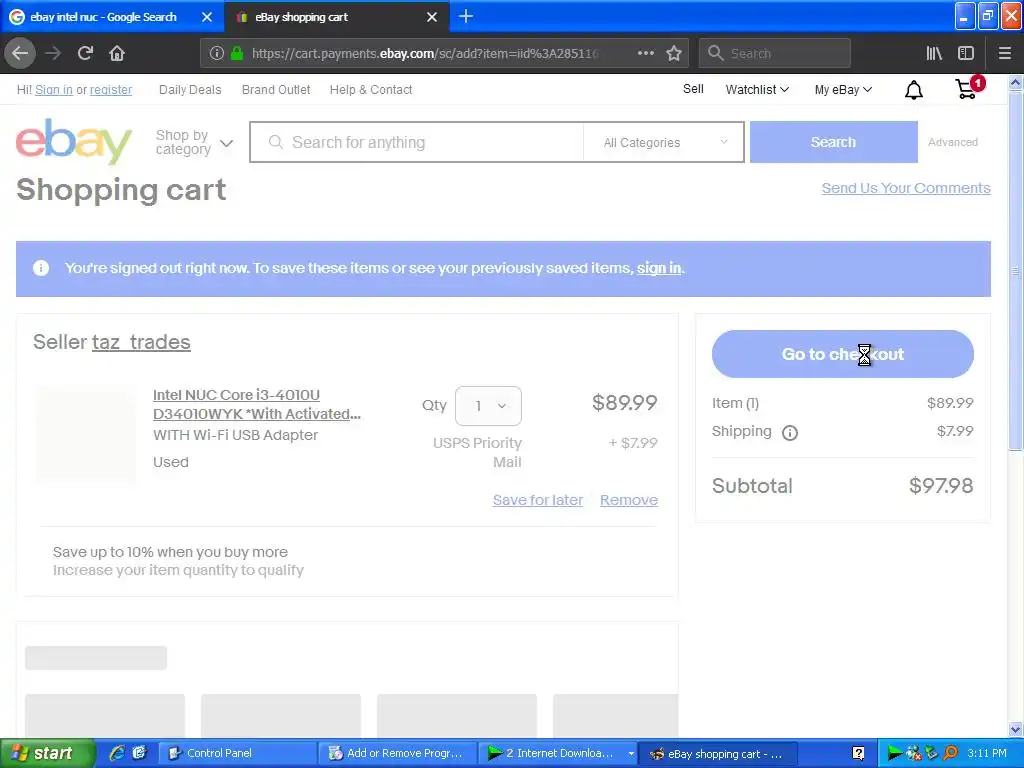Click the $97.98 subtotal amount
The width and height of the screenshot is (1024, 768).
pyautogui.click(x=941, y=486)
